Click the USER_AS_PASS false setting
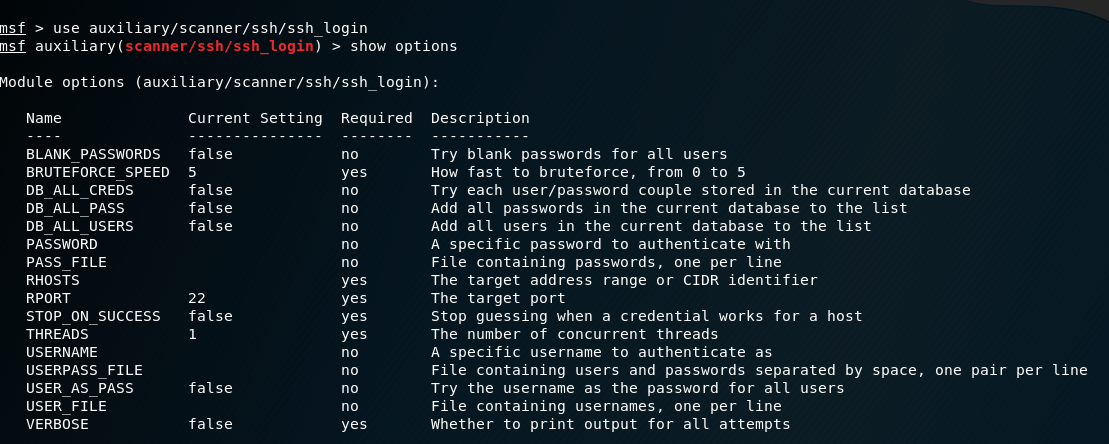This screenshot has width=1109, height=444. point(210,388)
